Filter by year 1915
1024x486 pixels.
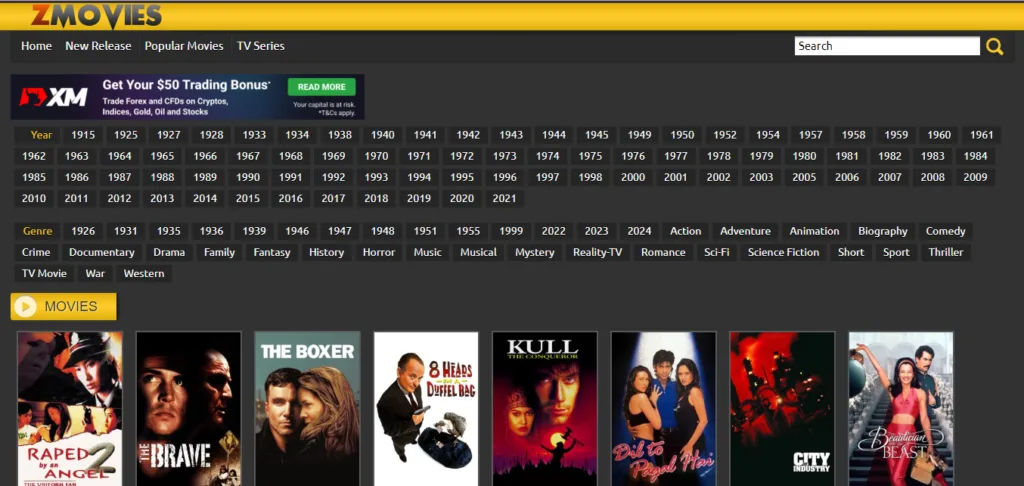[83, 135]
